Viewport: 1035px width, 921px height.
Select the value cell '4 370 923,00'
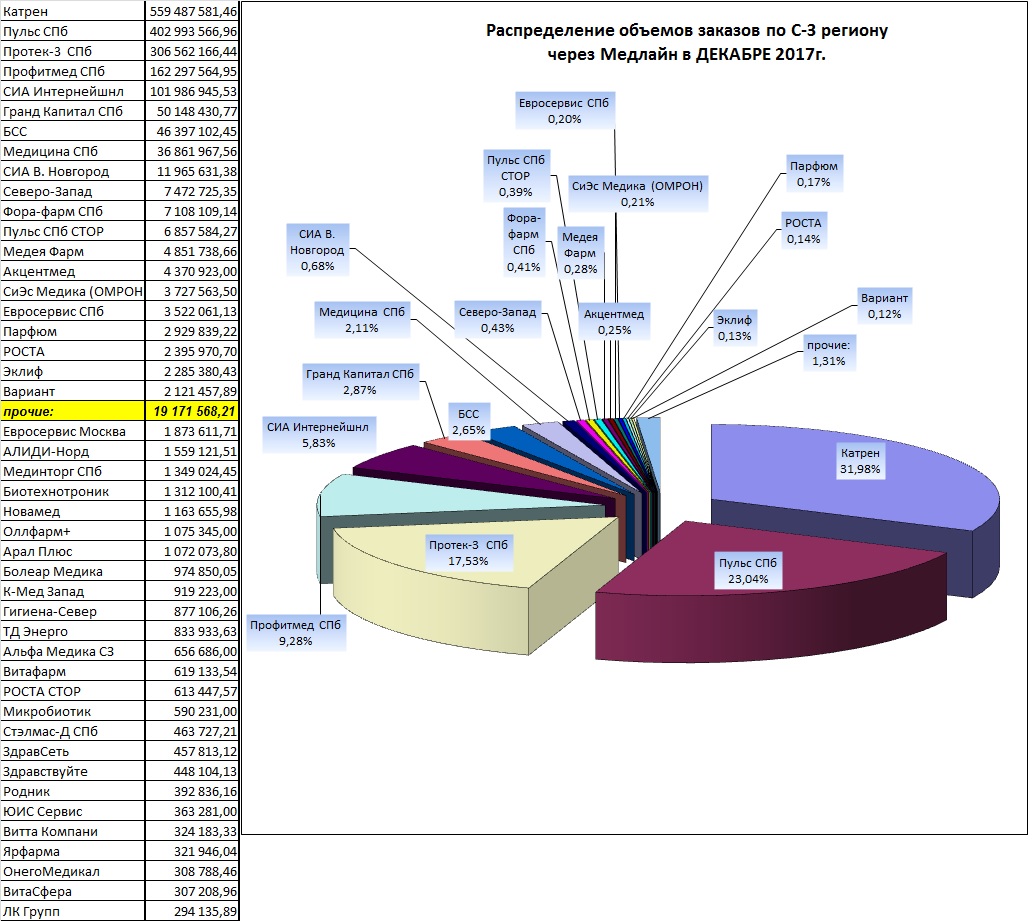pyautogui.click(x=192, y=271)
